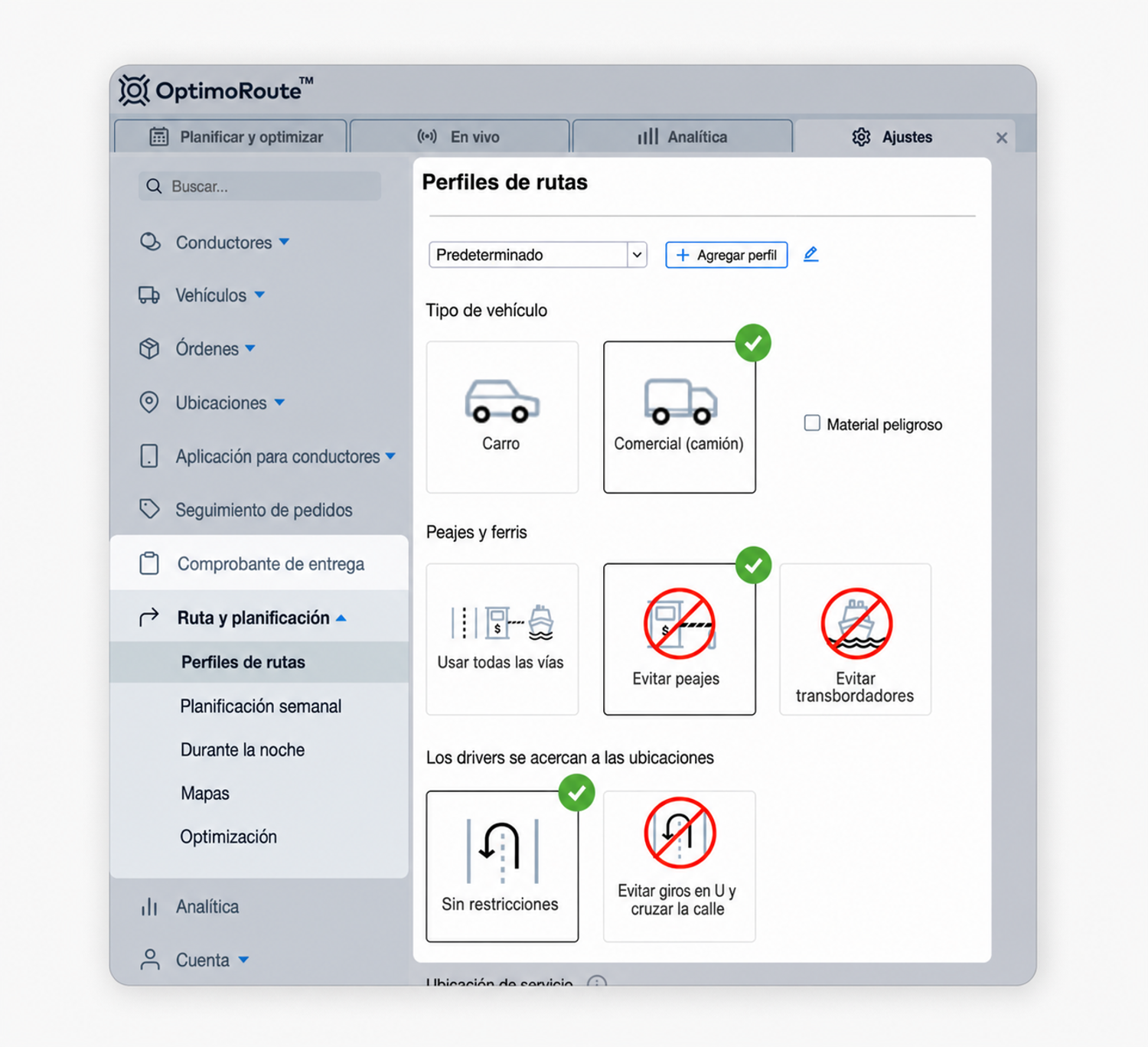Click the search magnifier icon
The height and width of the screenshot is (1047, 1148).
tap(154, 186)
